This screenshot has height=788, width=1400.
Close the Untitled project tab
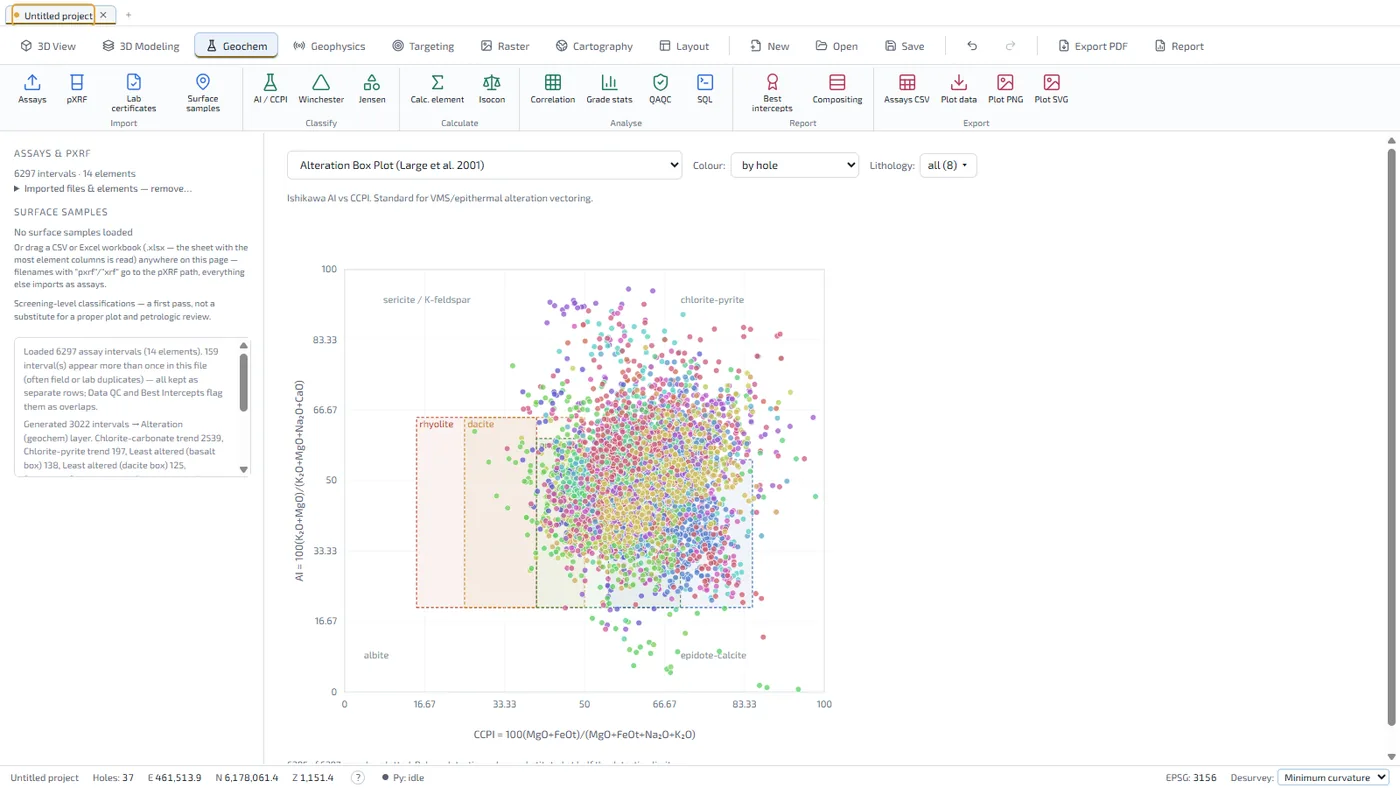tap(103, 15)
